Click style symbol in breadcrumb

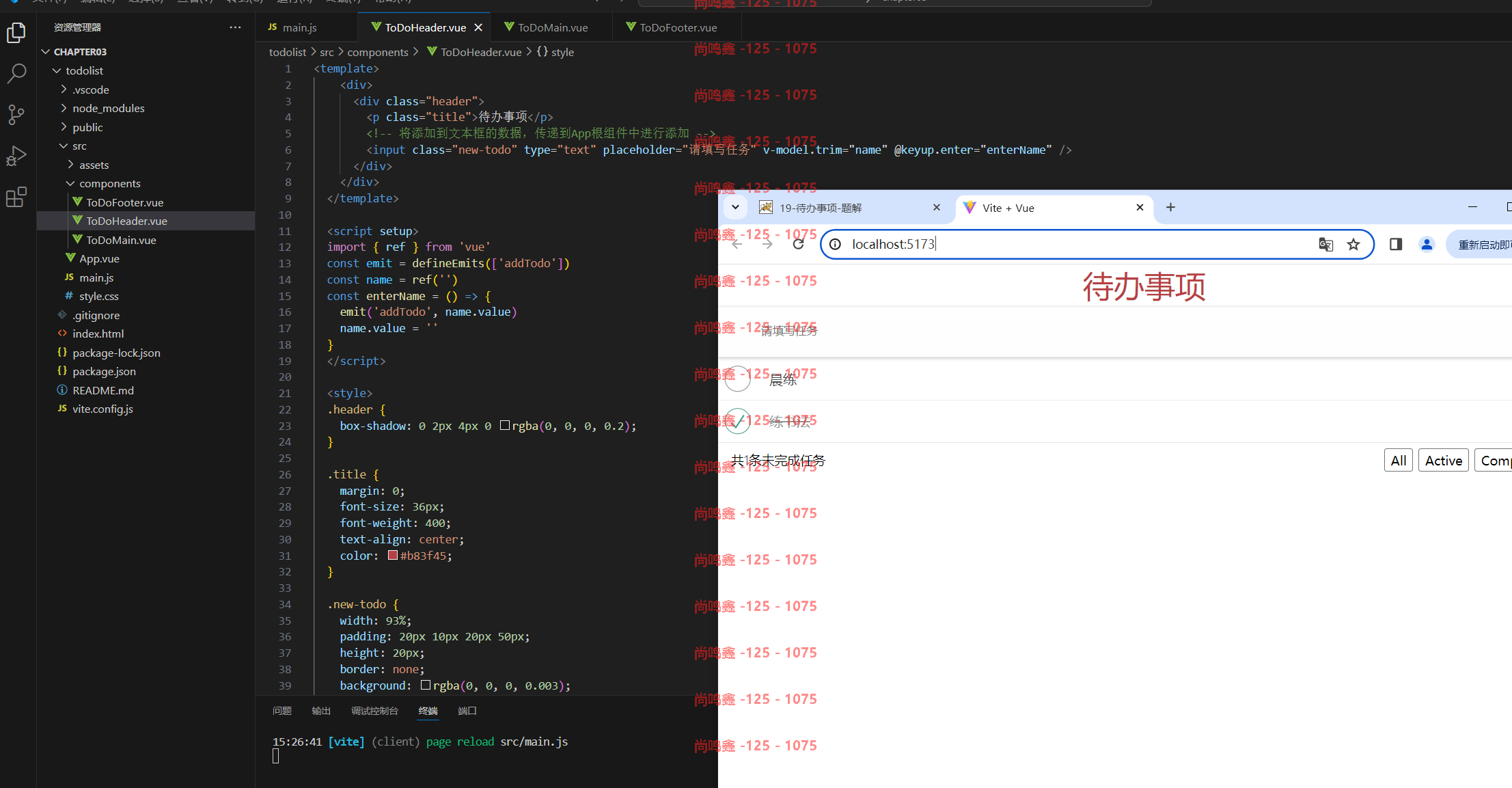pyautogui.click(x=555, y=52)
